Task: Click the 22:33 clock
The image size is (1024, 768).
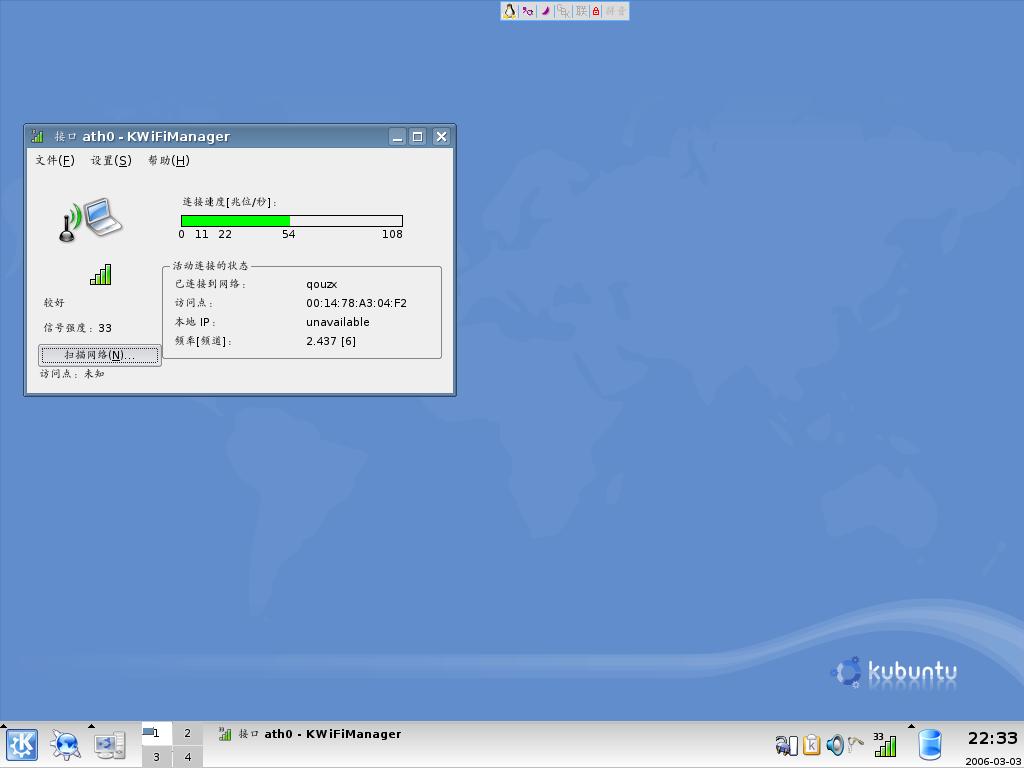Action: [x=993, y=739]
